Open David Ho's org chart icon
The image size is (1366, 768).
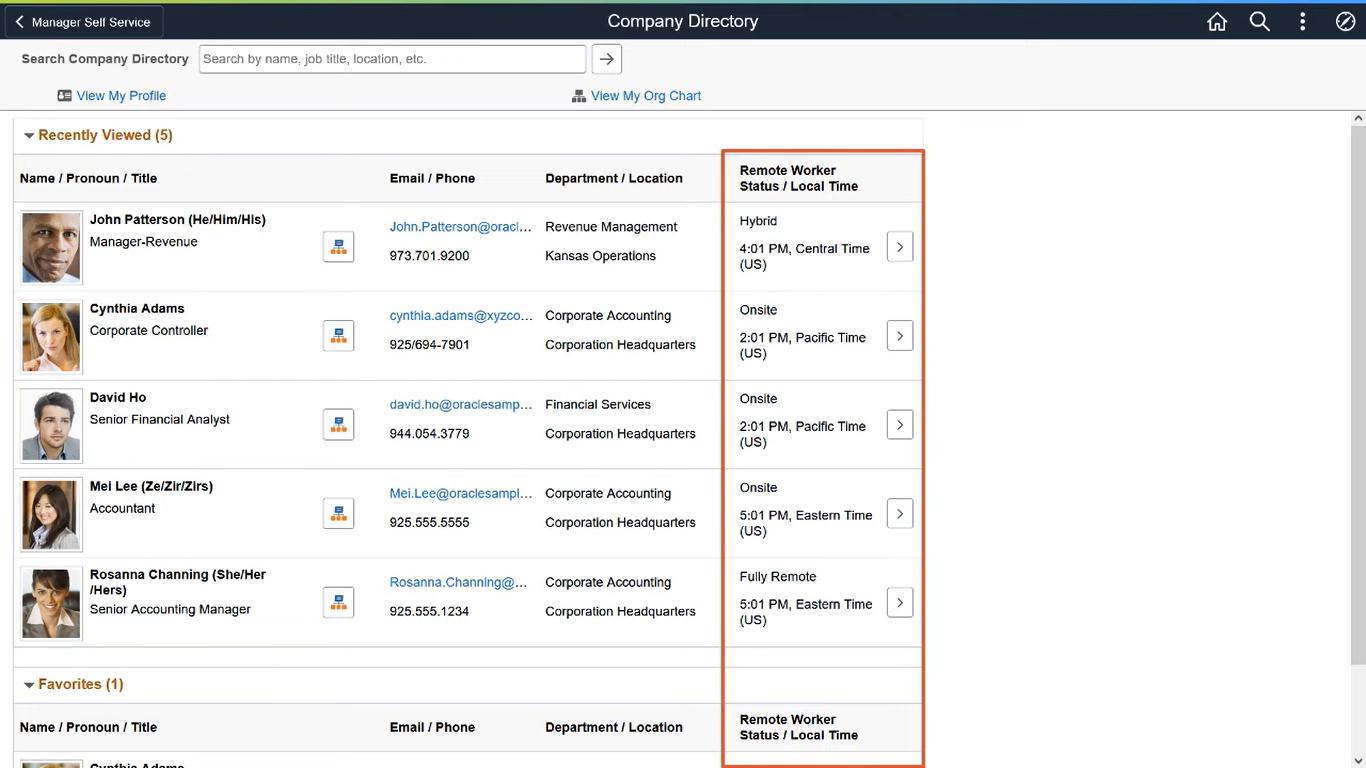[338, 424]
